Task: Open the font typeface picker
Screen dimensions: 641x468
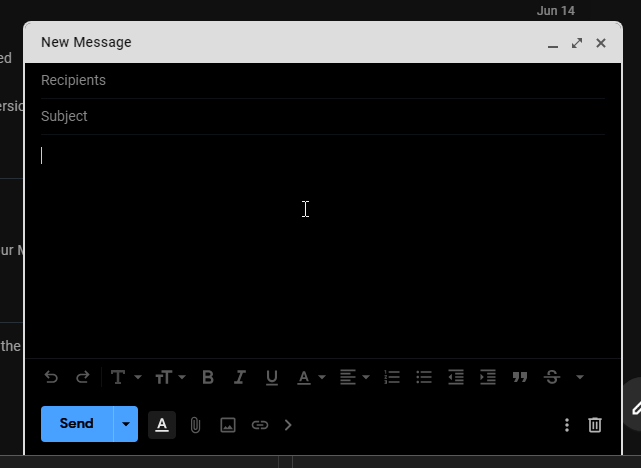Action: pos(126,377)
